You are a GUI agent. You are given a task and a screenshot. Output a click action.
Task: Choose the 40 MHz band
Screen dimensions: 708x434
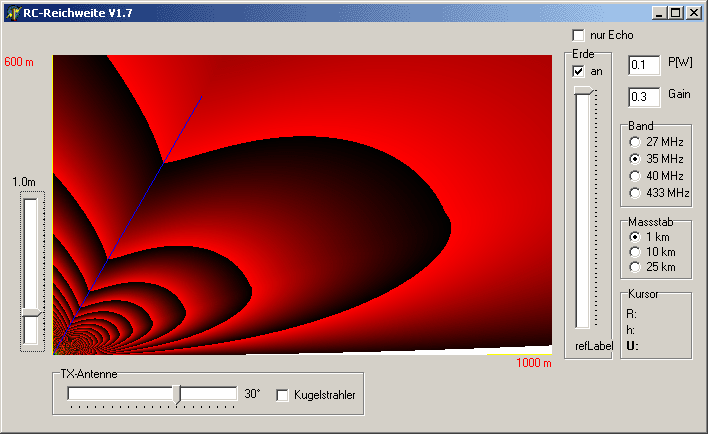click(x=634, y=176)
